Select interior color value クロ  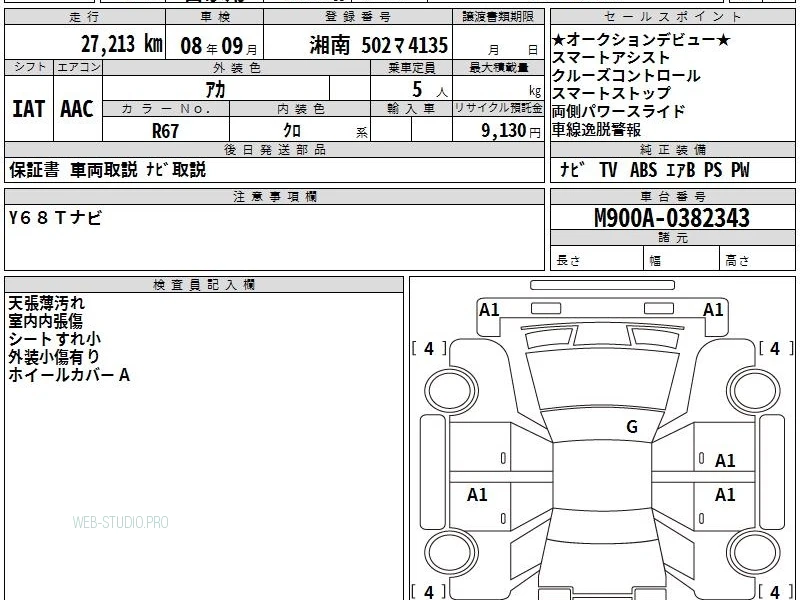(292, 131)
